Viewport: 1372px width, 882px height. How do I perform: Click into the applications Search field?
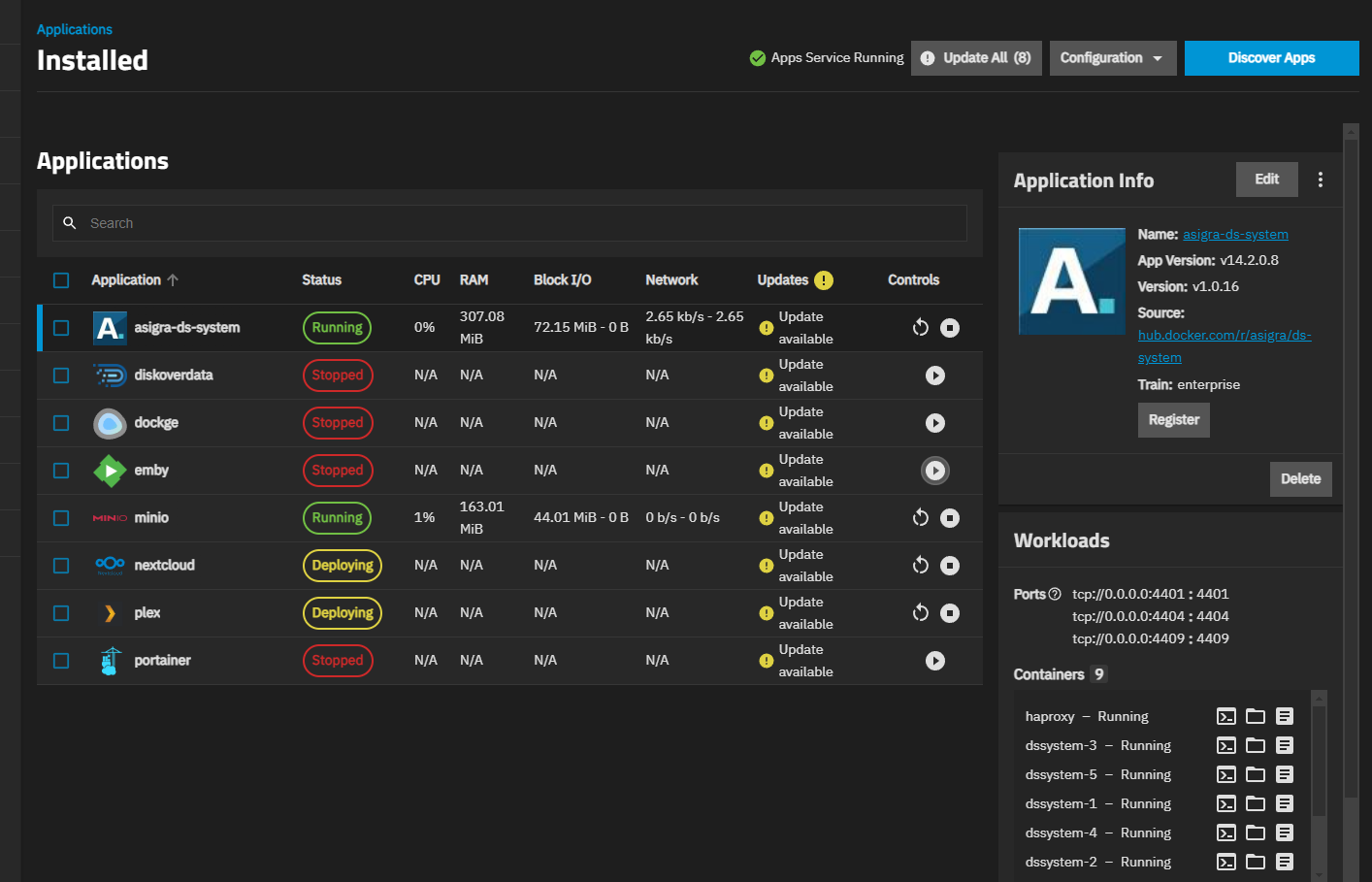coord(509,223)
